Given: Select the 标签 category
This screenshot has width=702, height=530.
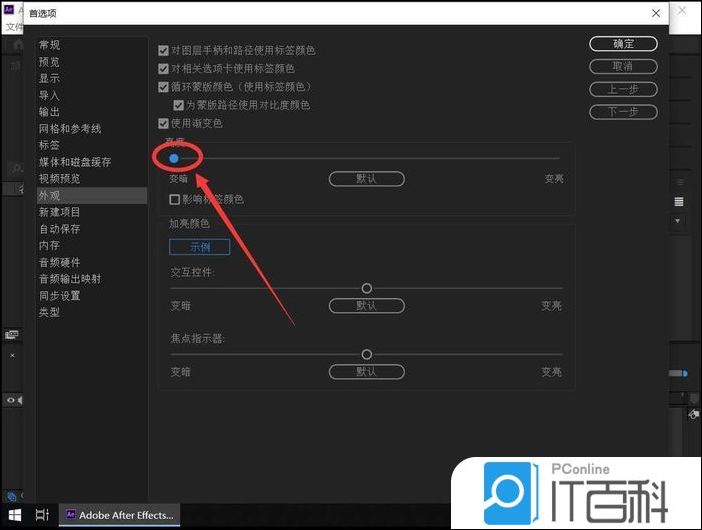Looking at the screenshot, I should (x=49, y=145).
